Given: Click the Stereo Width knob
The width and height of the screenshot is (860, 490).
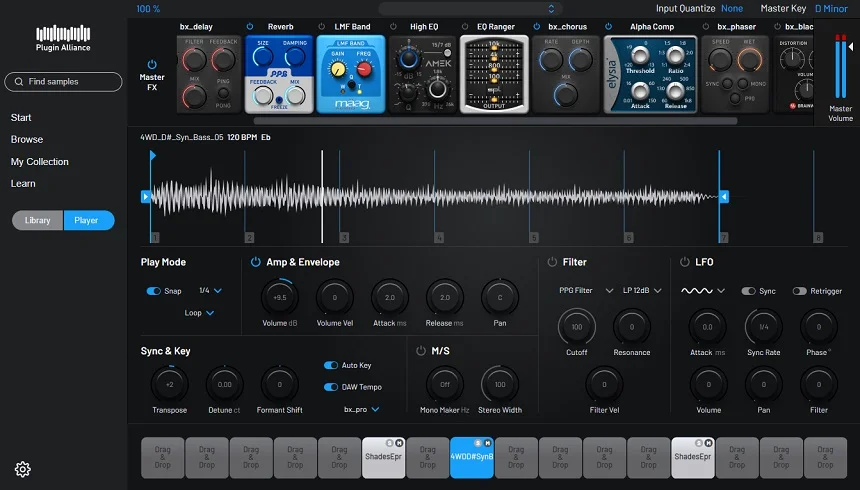Looking at the screenshot, I should click(x=500, y=385).
